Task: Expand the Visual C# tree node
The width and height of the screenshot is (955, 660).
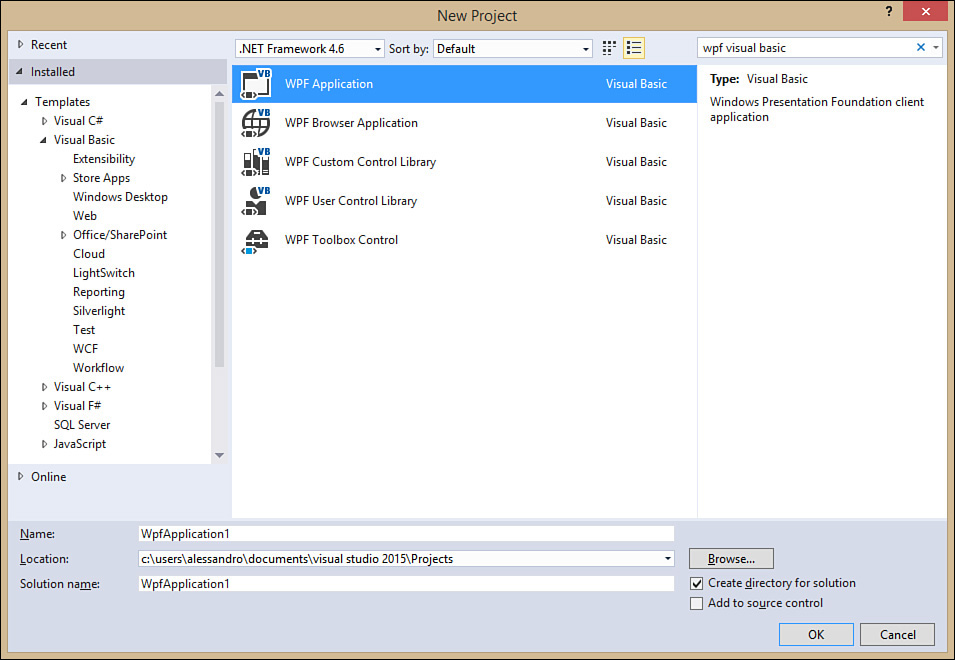Action: (x=44, y=121)
